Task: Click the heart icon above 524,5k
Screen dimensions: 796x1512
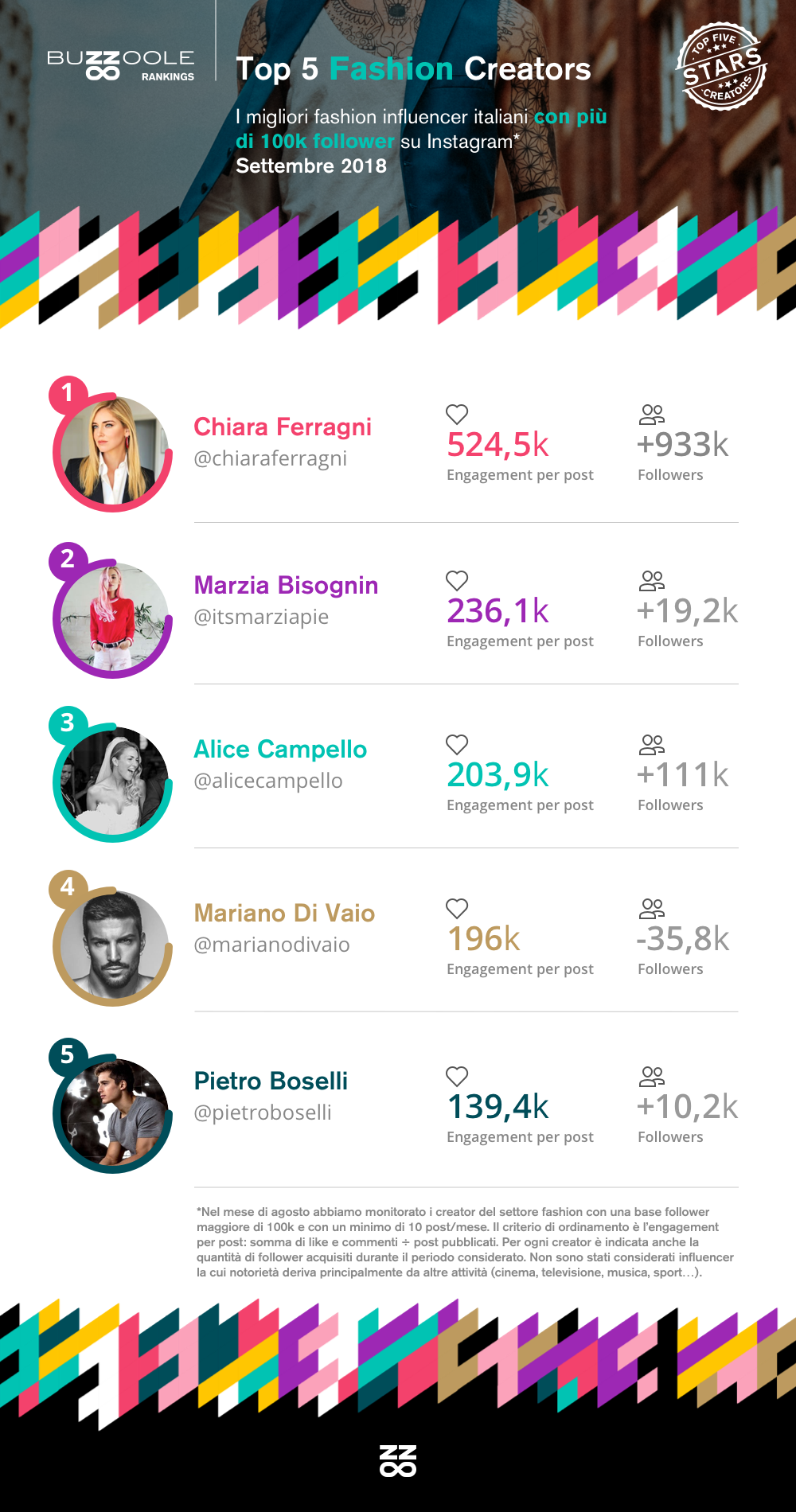Action: tap(456, 414)
